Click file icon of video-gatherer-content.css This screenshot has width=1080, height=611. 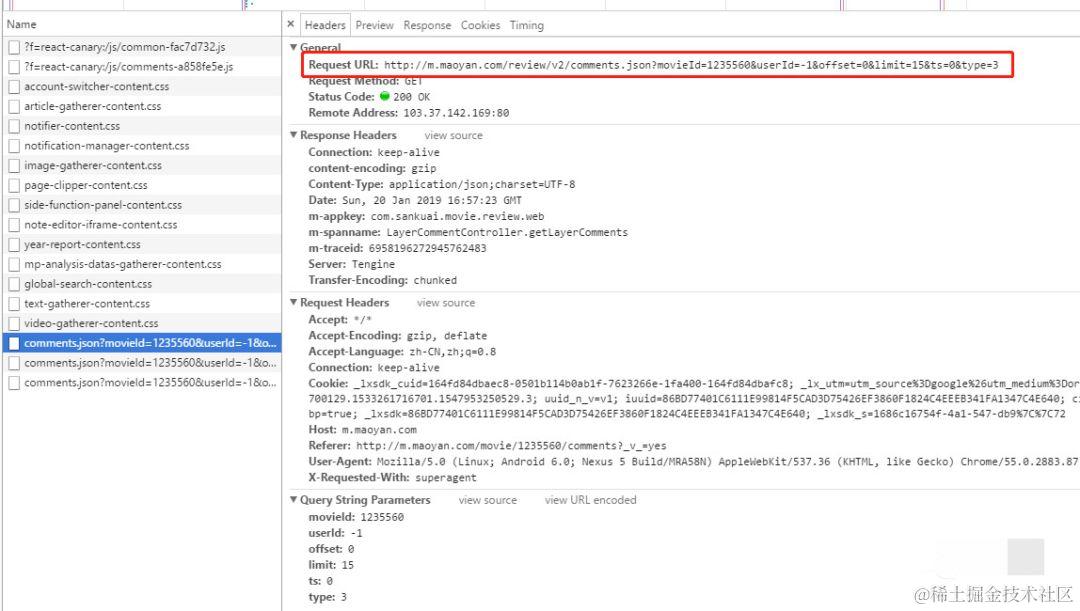click(x=14, y=324)
